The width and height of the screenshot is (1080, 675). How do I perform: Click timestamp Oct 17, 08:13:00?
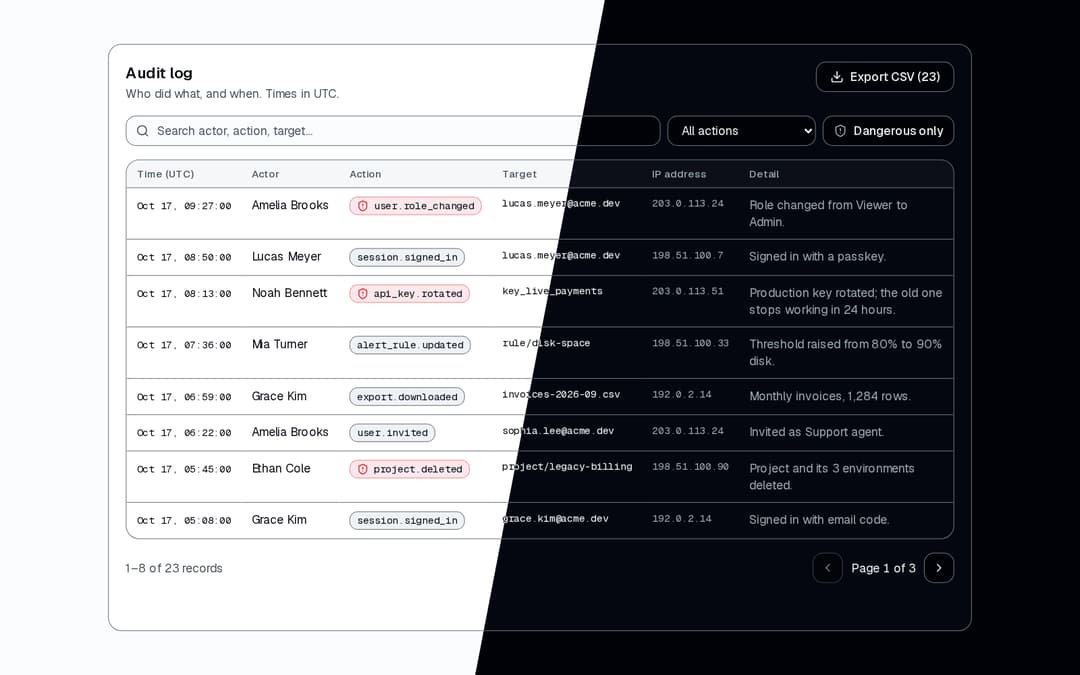tap(184, 293)
